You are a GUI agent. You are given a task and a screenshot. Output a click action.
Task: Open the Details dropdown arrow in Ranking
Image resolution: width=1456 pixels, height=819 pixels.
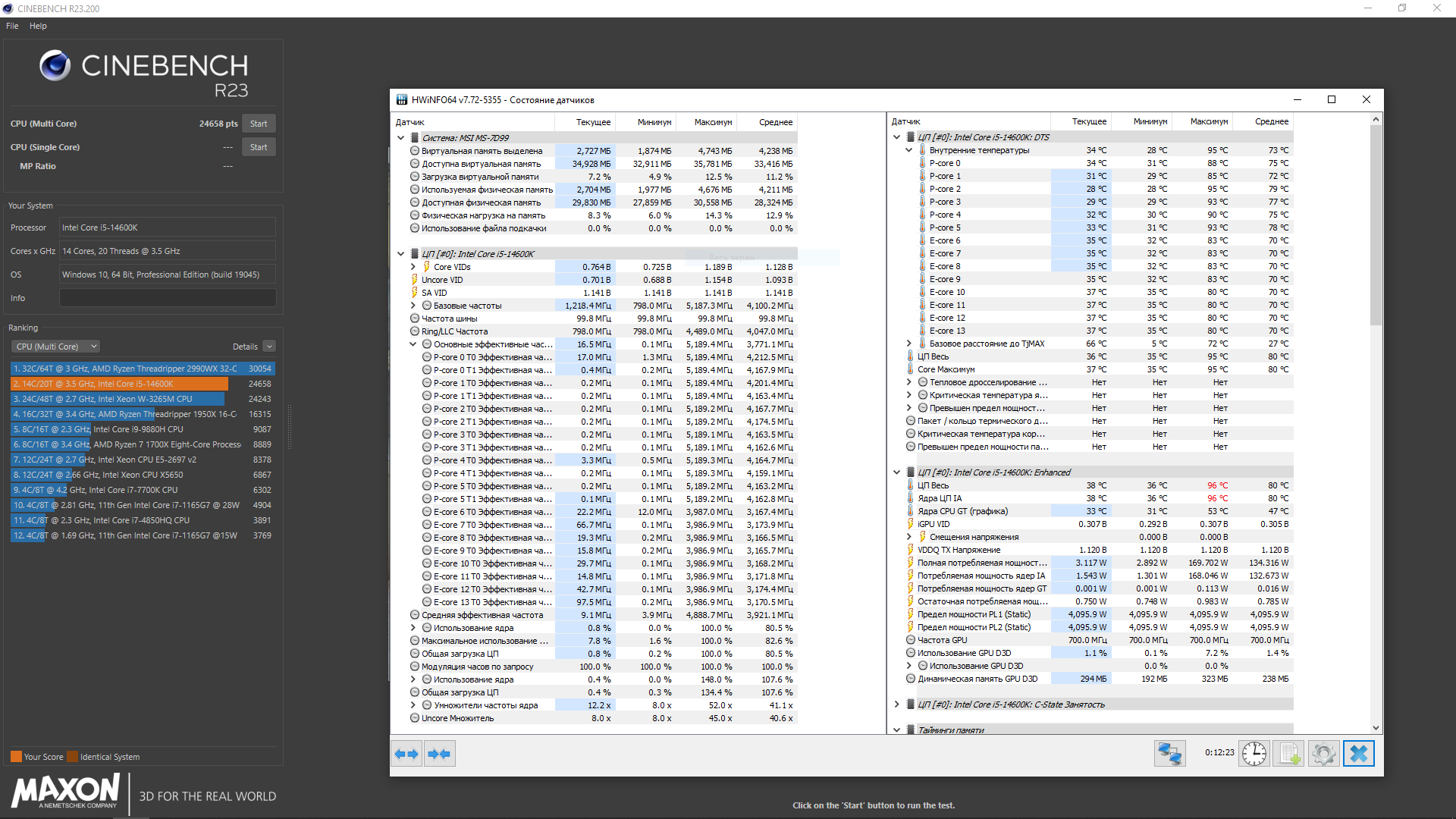269,347
